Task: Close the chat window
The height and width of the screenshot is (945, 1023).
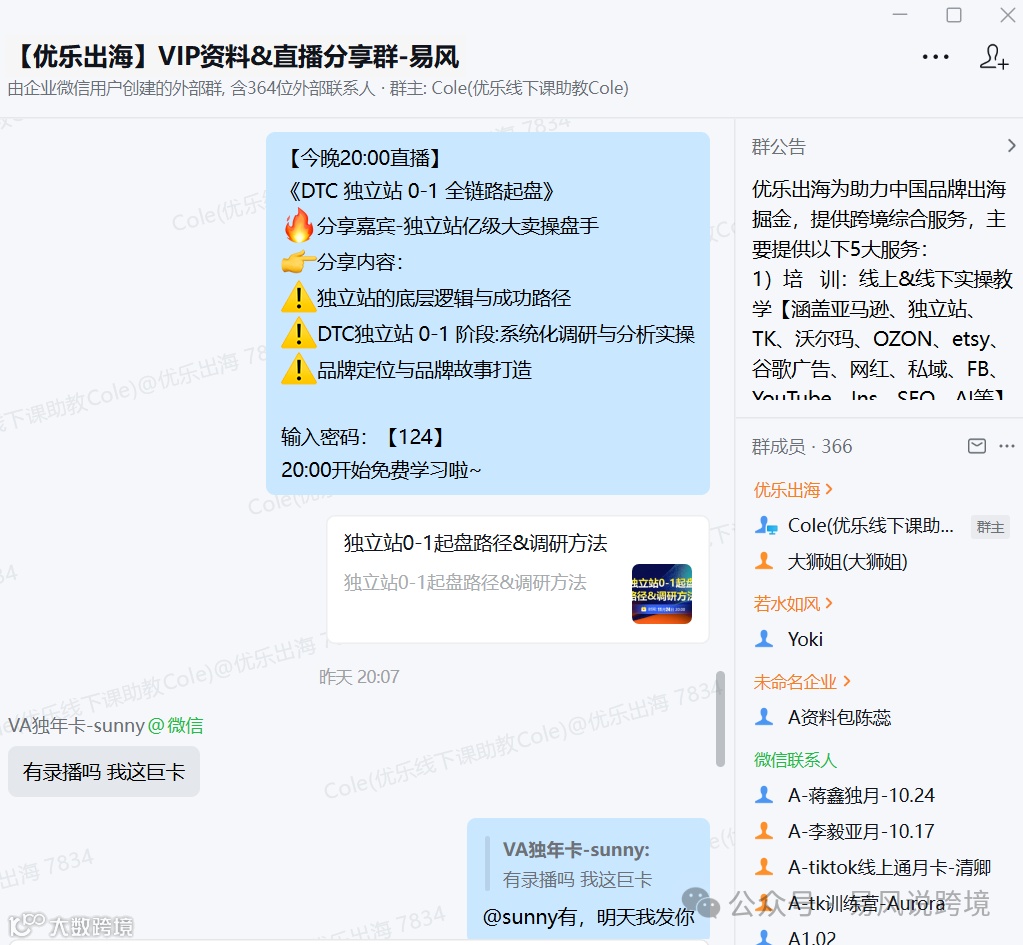Action: [x=1007, y=14]
